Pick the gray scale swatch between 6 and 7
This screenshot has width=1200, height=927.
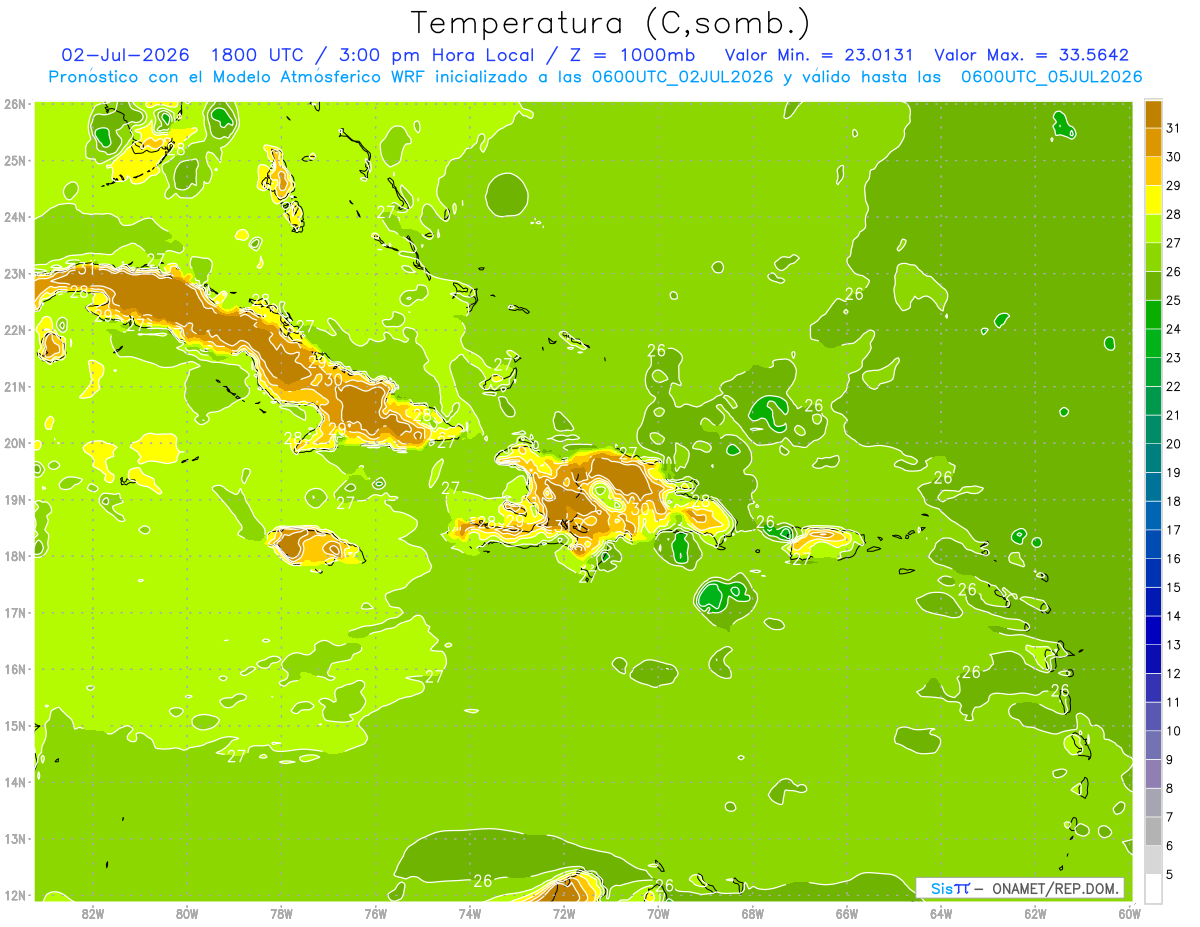click(x=1153, y=831)
